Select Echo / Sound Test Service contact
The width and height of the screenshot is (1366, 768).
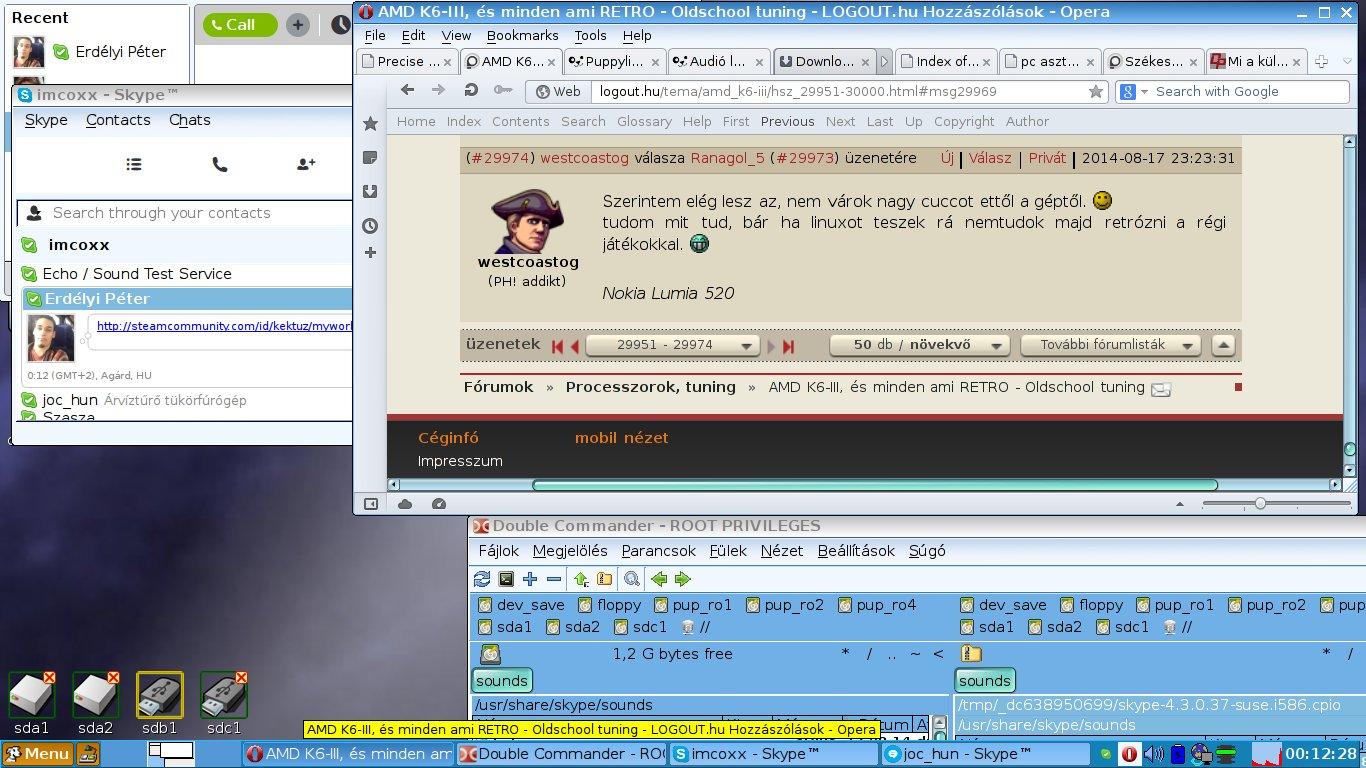click(137, 274)
